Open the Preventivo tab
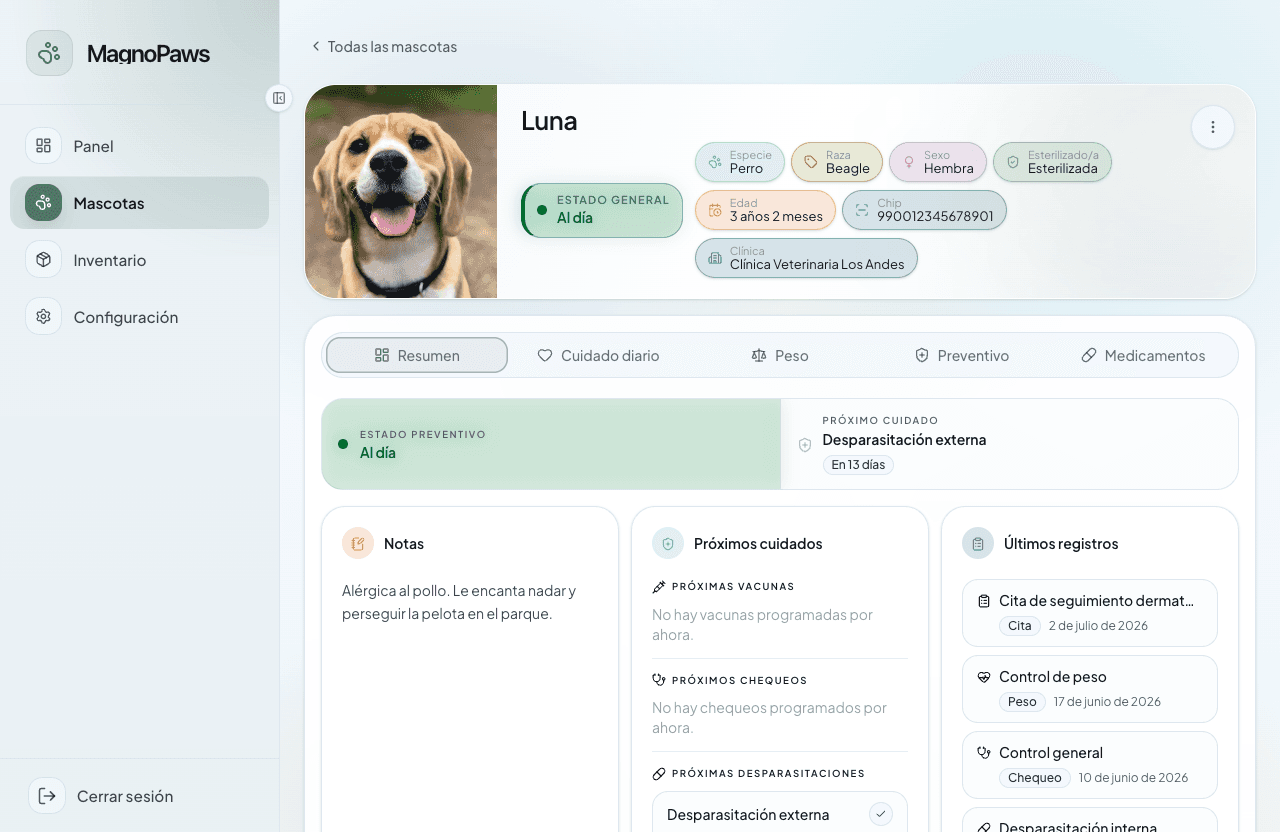This screenshot has width=1280, height=832. click(961, 355)
